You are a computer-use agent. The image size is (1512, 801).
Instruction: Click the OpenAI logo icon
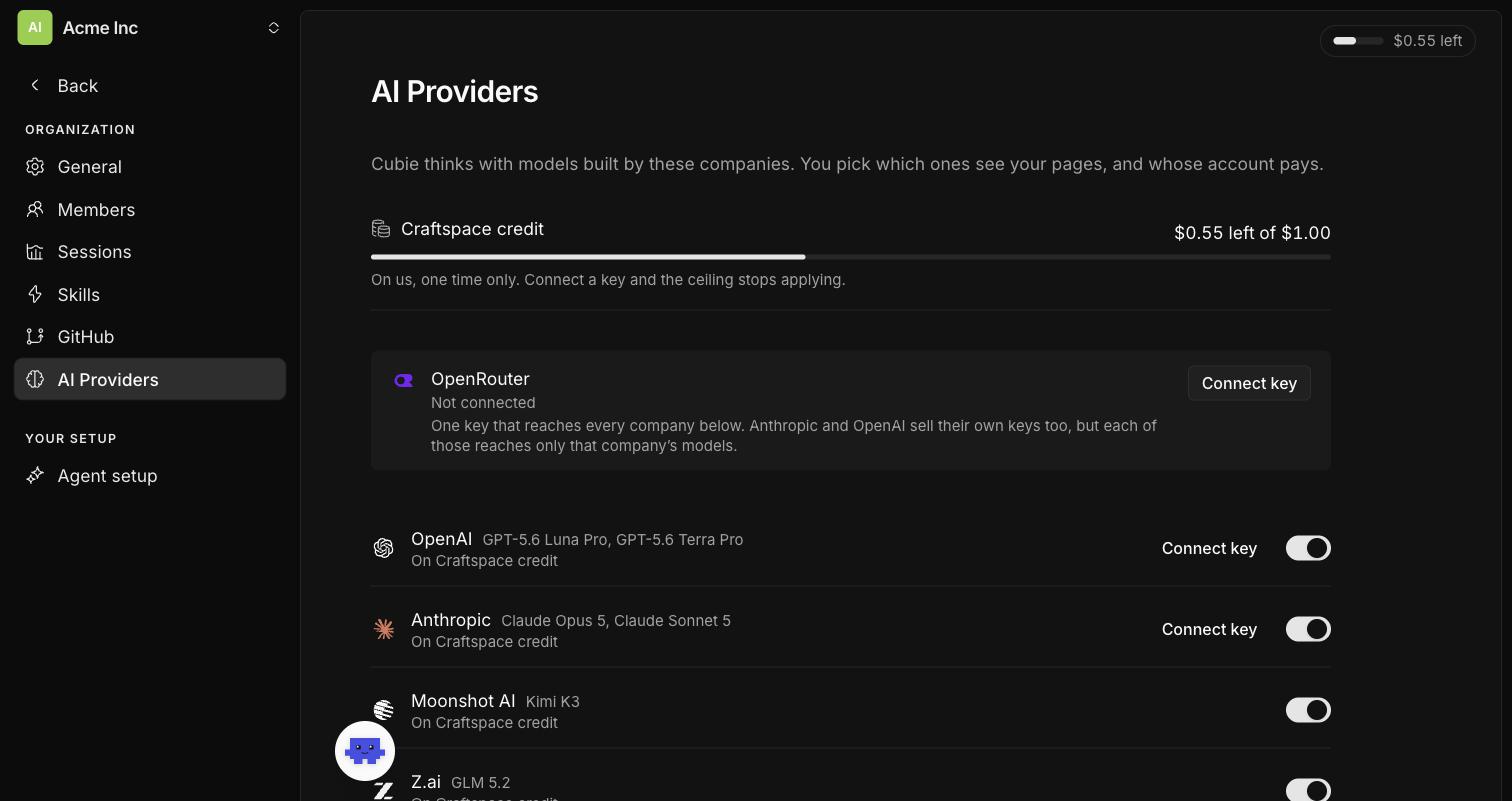pos(383,548)
